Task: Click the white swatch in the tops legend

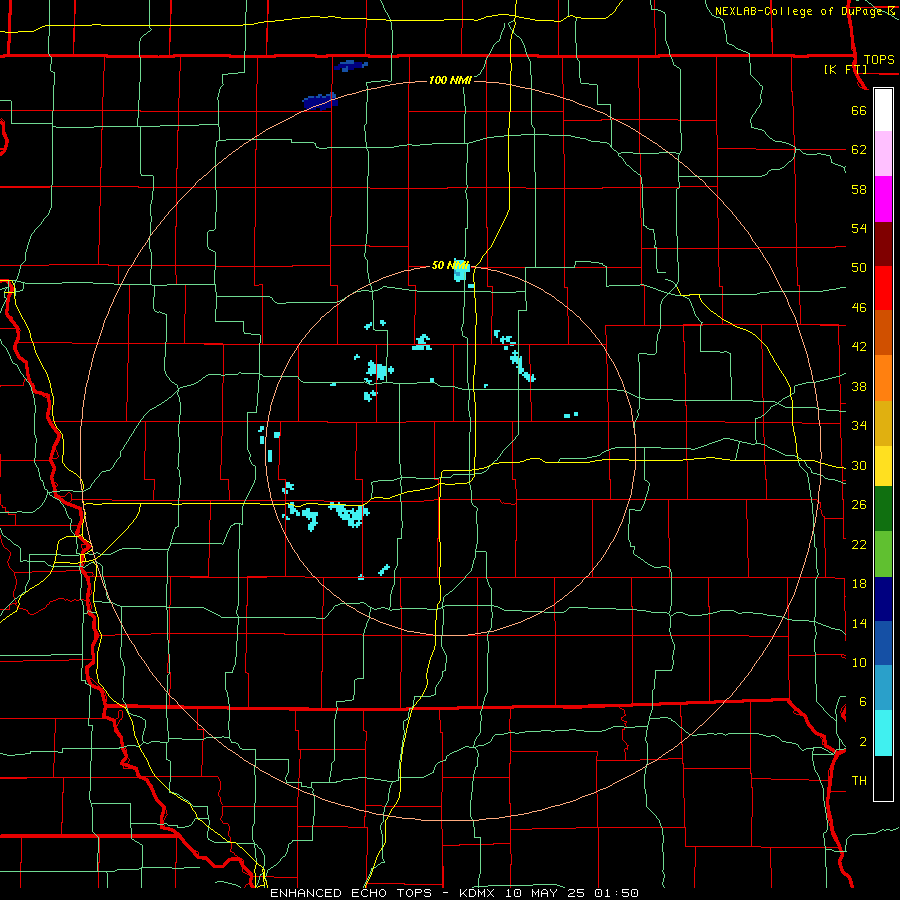Action: click(883, 110)
